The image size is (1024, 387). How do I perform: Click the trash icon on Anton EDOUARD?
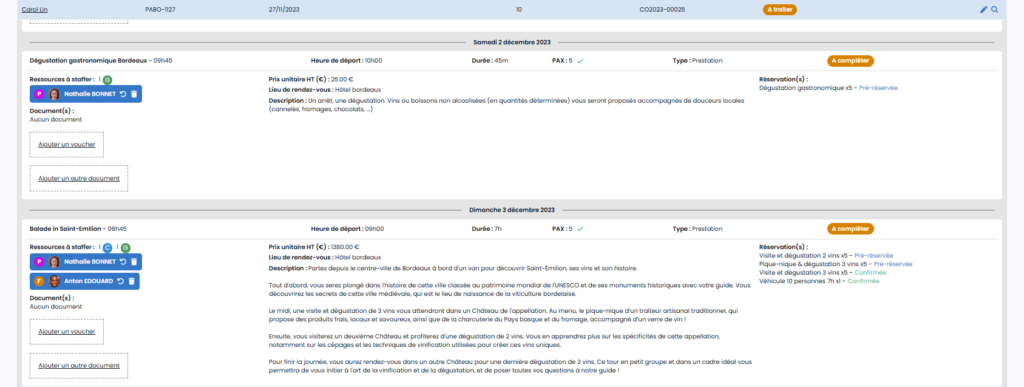131,281
